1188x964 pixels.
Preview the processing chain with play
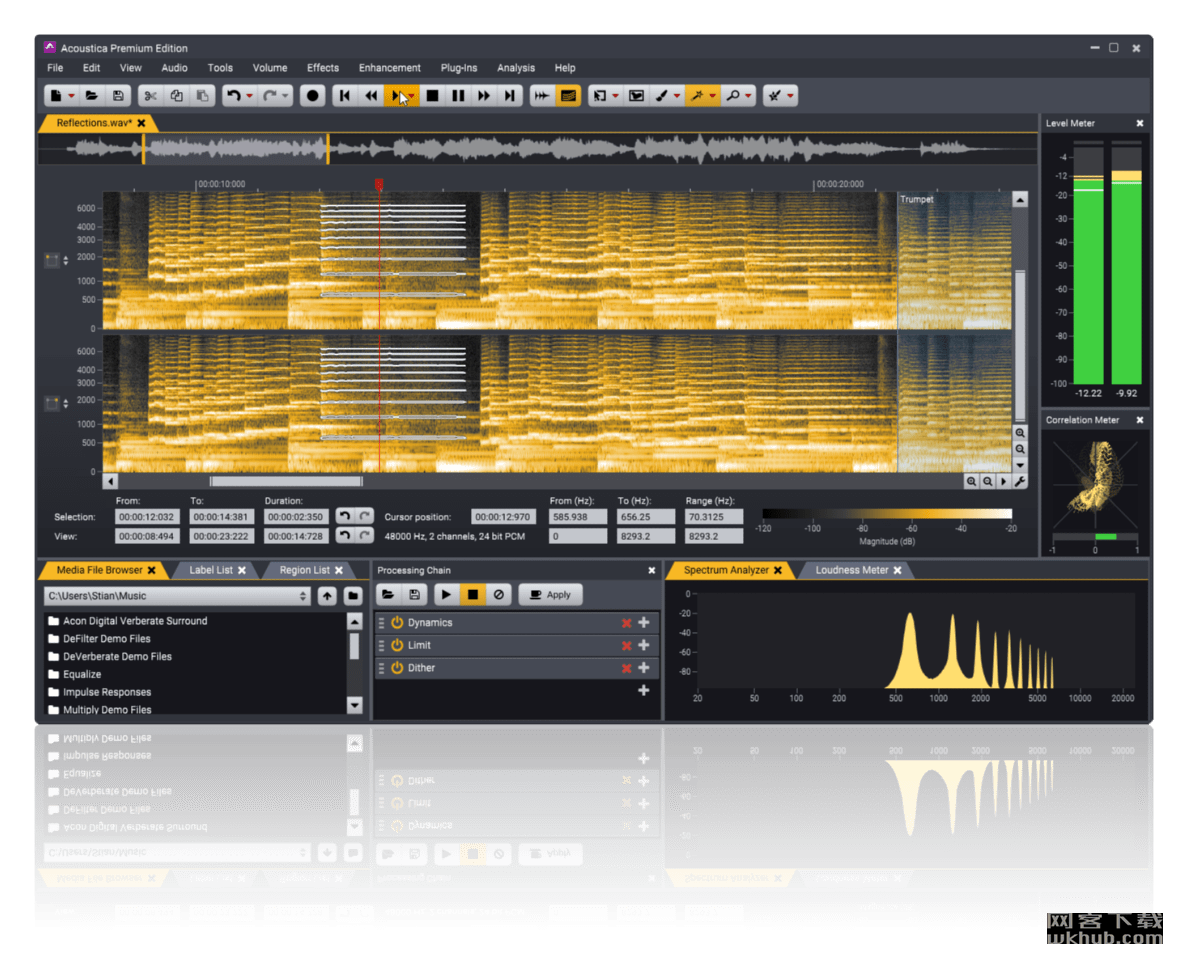tap(446, 595)
